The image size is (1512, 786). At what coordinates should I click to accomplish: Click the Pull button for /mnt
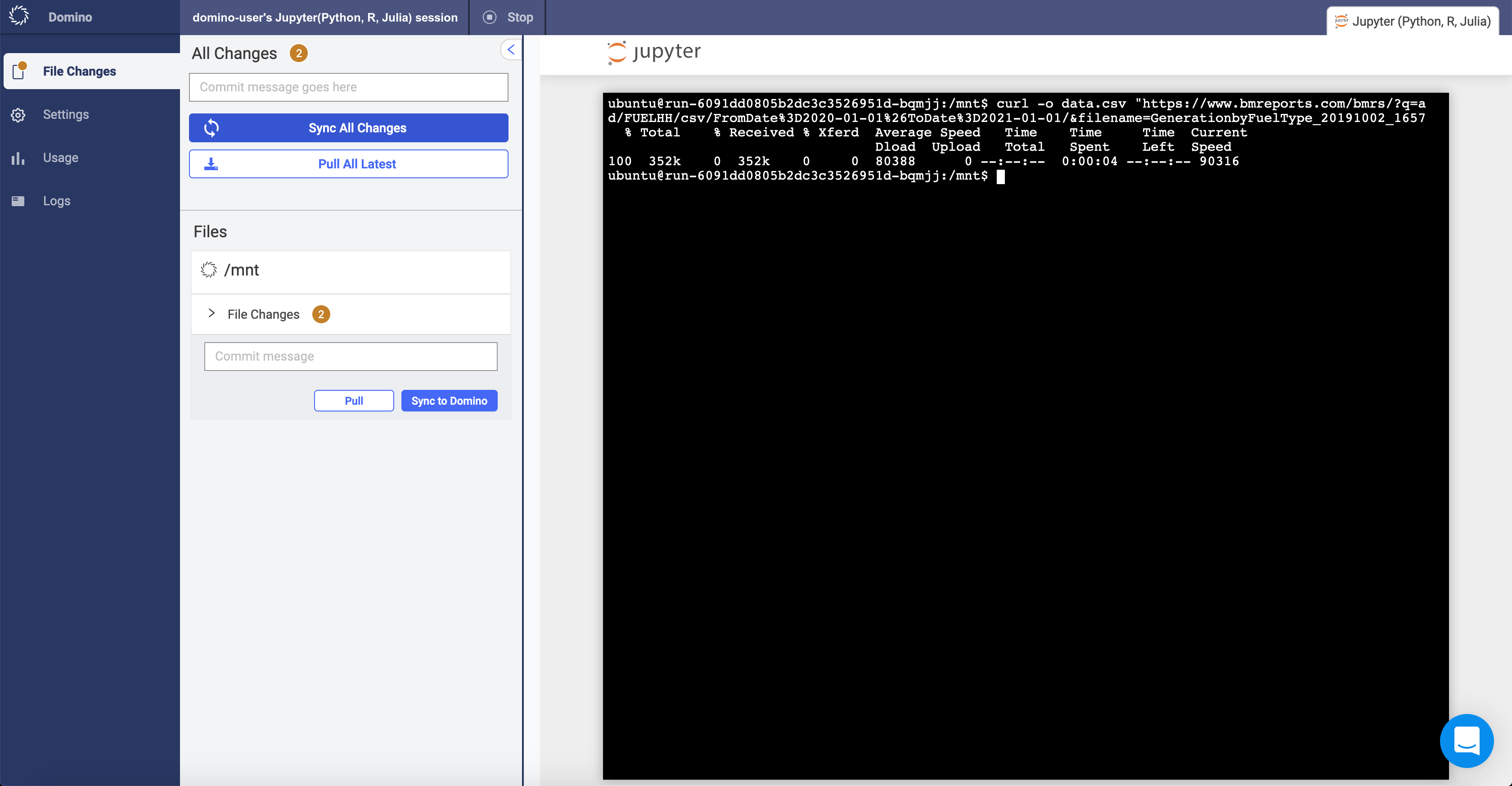(x=354, y=400)
